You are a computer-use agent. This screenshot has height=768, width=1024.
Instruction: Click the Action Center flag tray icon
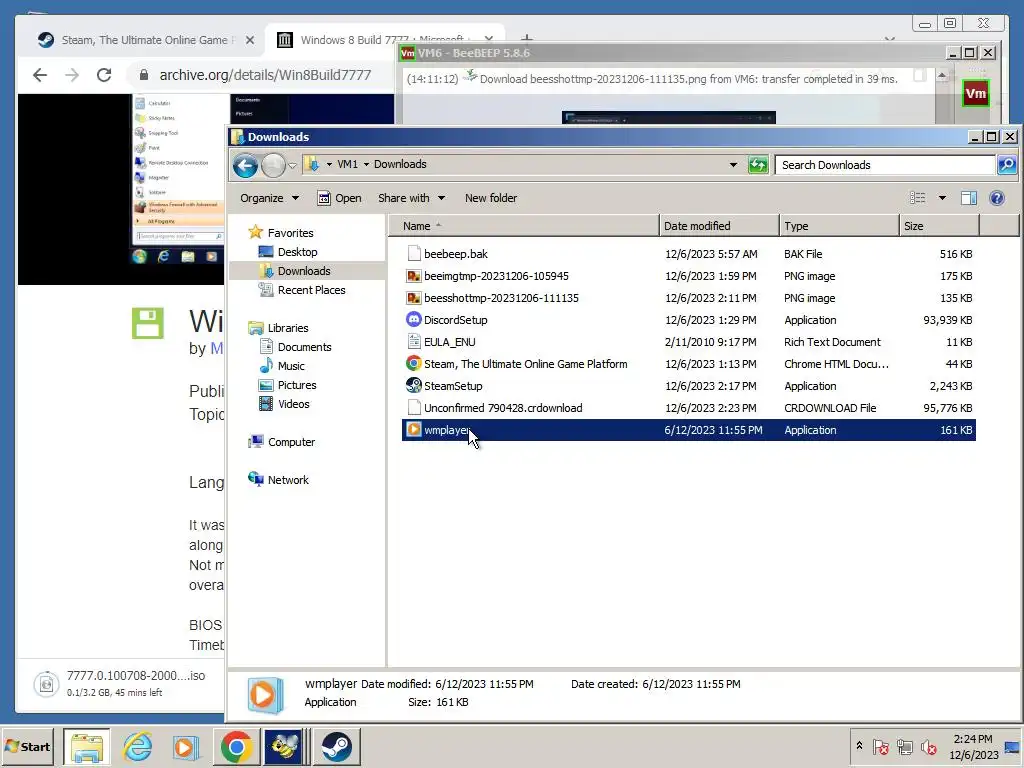click(x=880, y=746)
